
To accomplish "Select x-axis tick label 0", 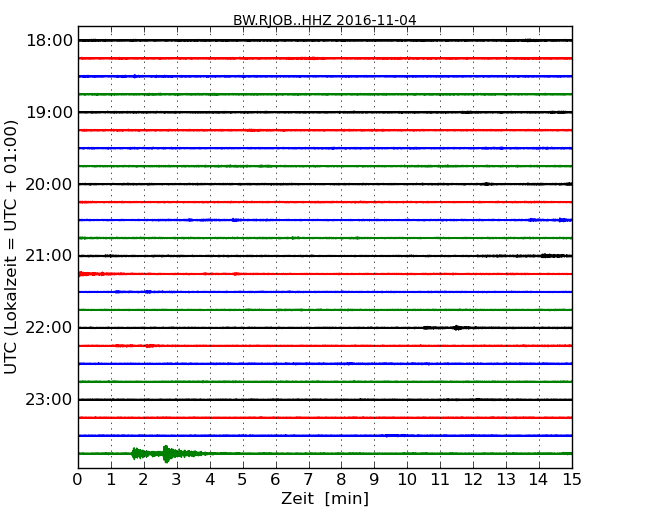I will click(78, 479).
